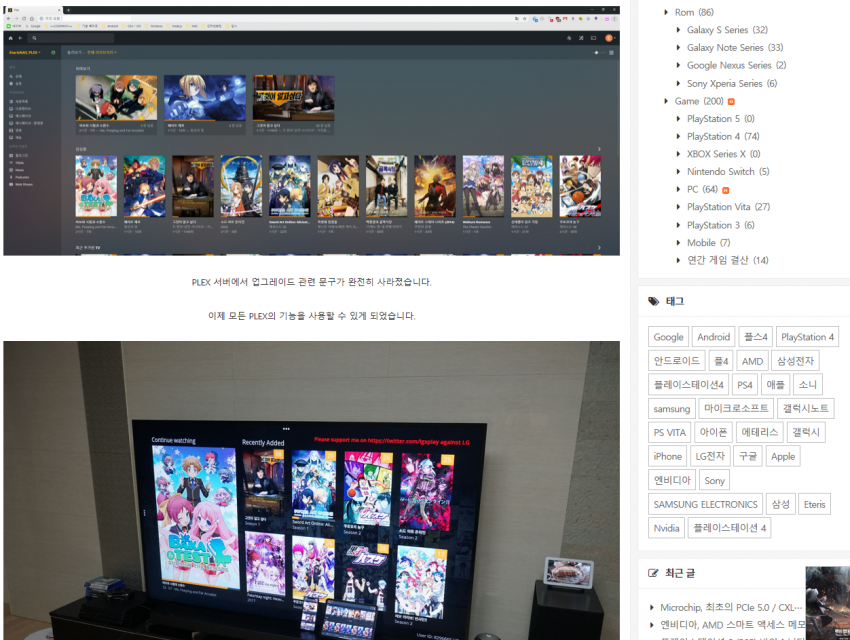Select the PS VITA tag
Screen dimensions: 850x640
(x=669, y=432)
